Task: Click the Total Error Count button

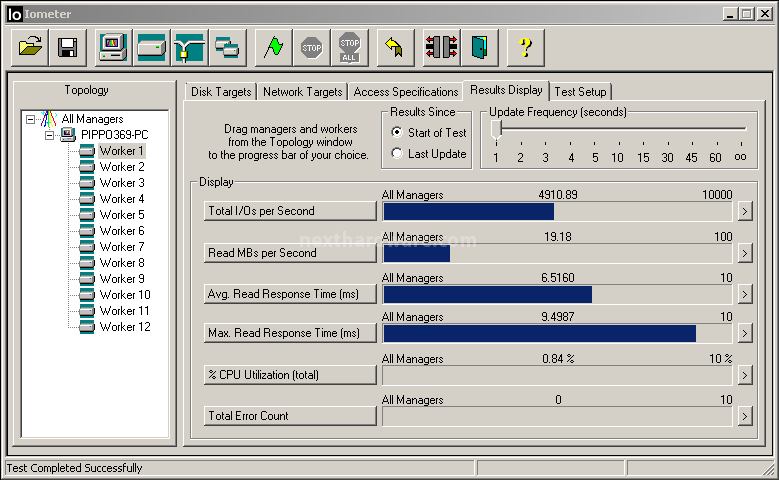Action: 290,416
